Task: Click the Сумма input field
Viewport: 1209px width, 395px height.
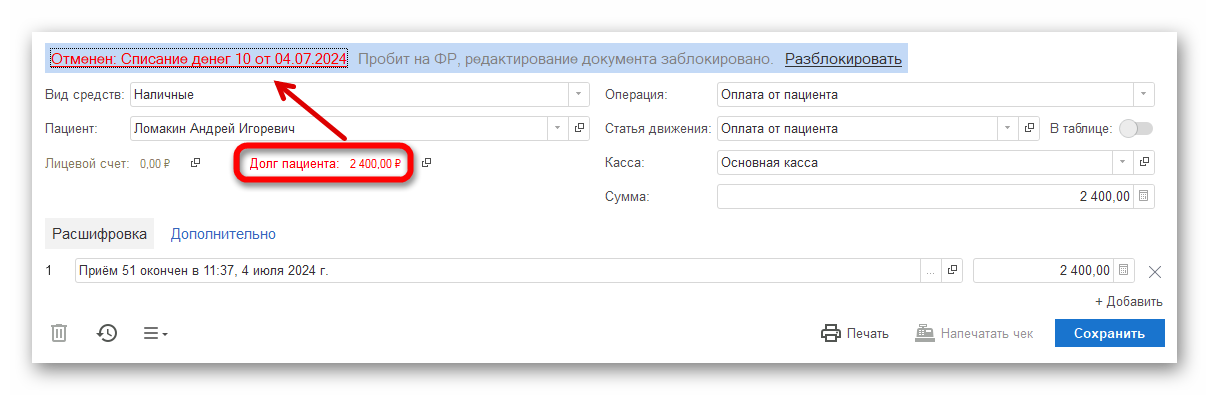Action: pos(926,196)
